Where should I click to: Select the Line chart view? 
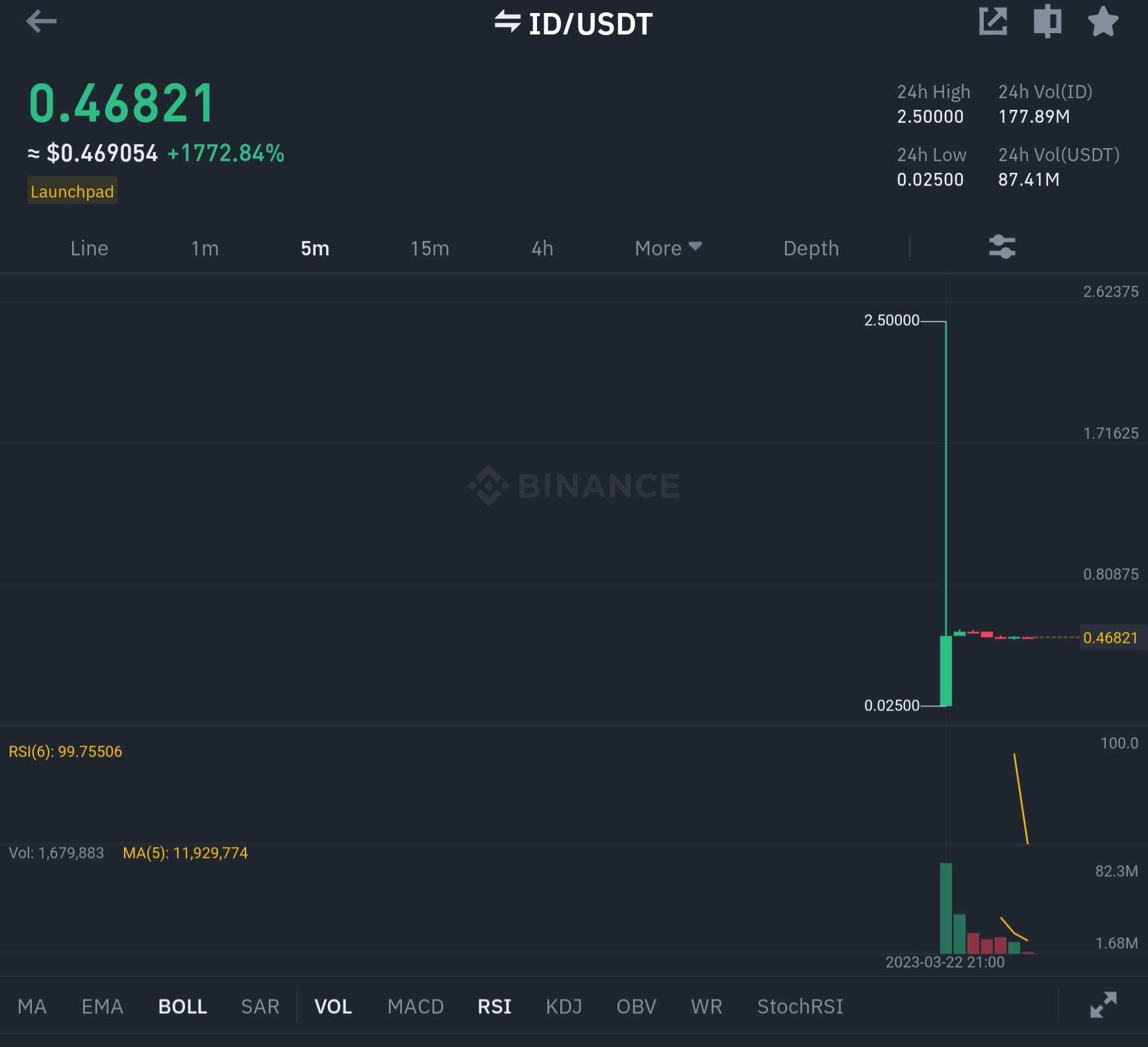tap(89, 248)
